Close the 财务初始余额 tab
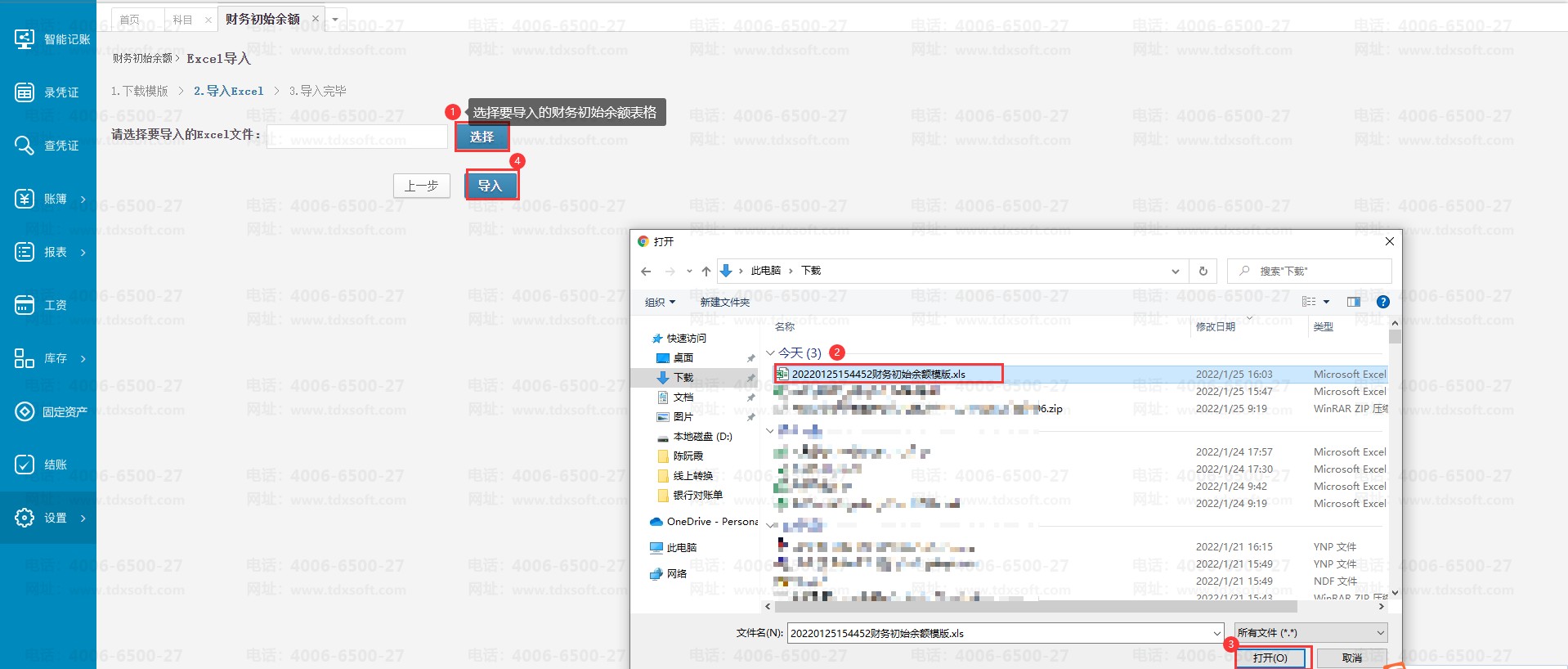 point(316,19)
